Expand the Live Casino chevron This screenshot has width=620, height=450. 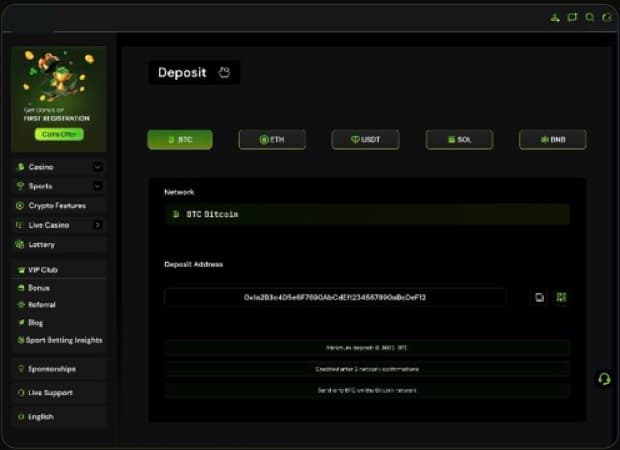(98, 225)
